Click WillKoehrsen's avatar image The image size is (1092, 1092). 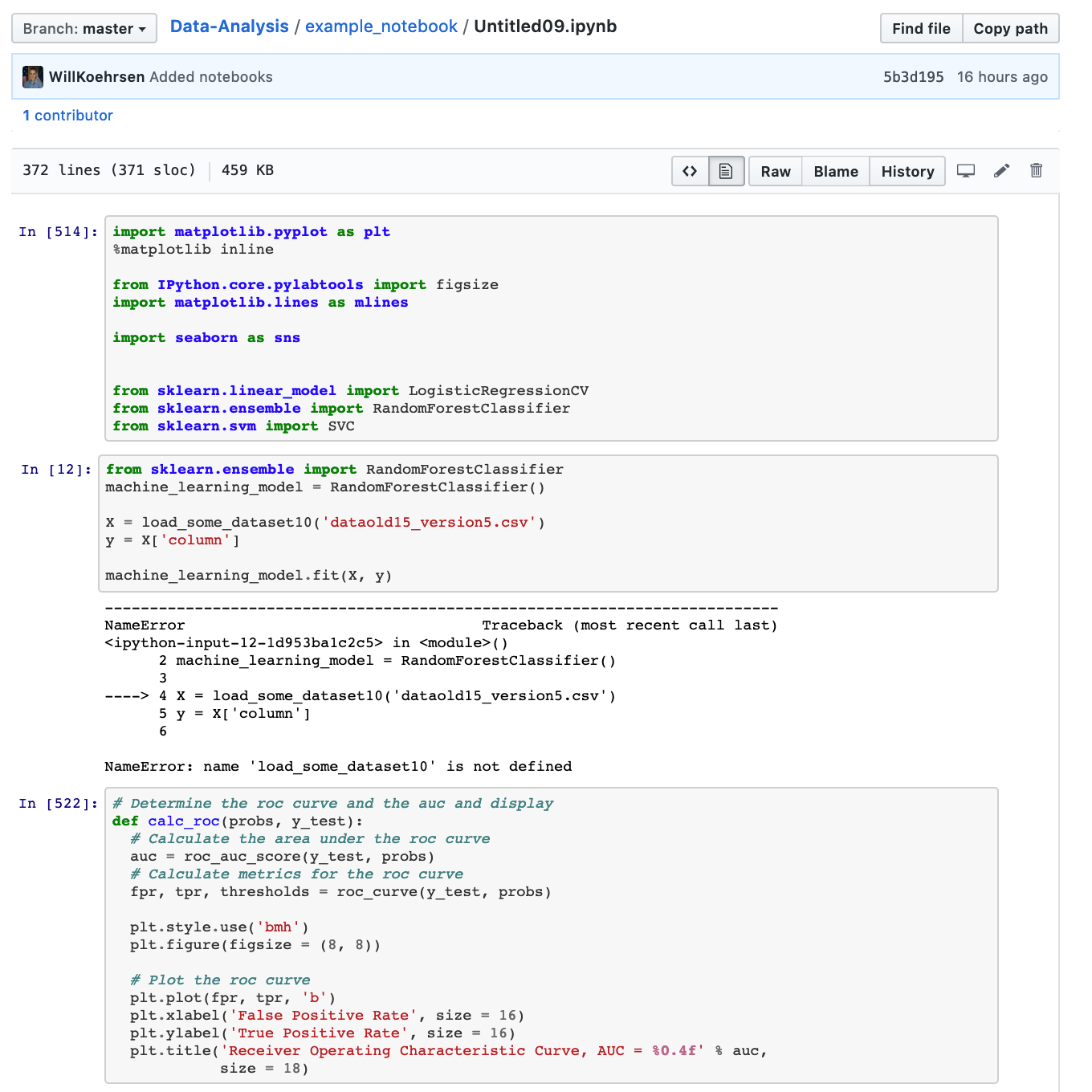(x=33, y=77)
